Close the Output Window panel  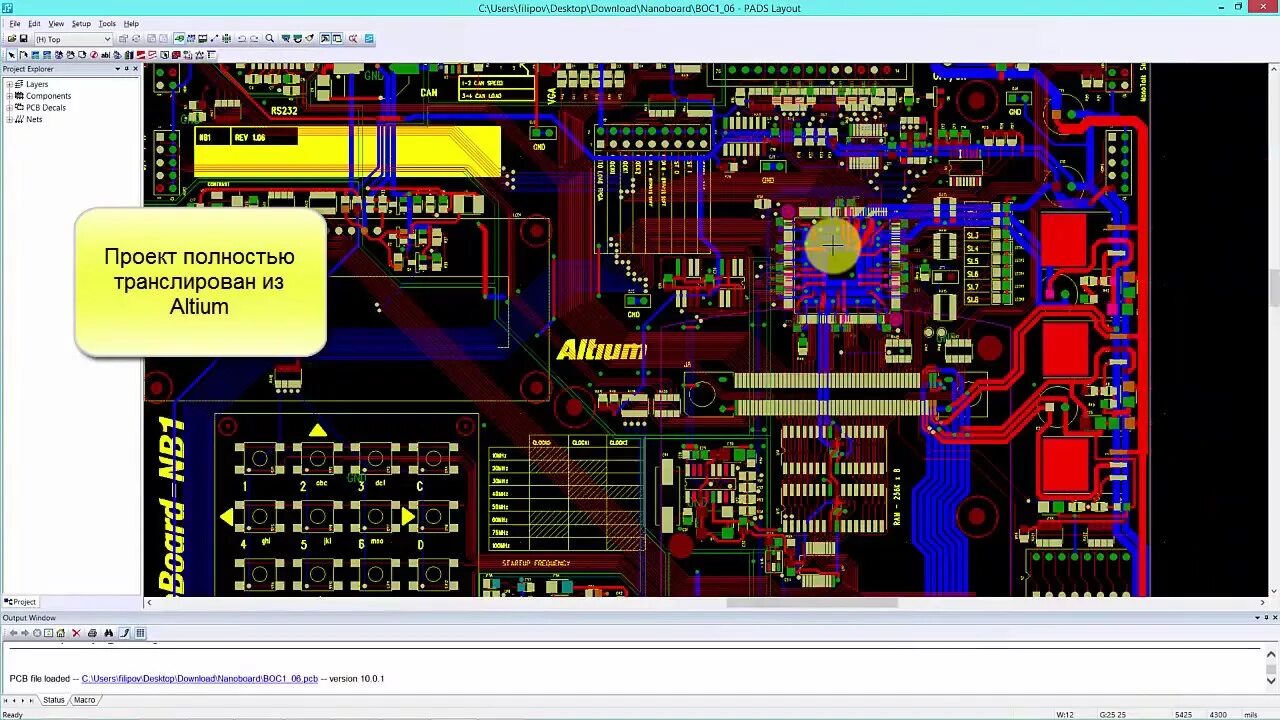(x=1275, y=618)
